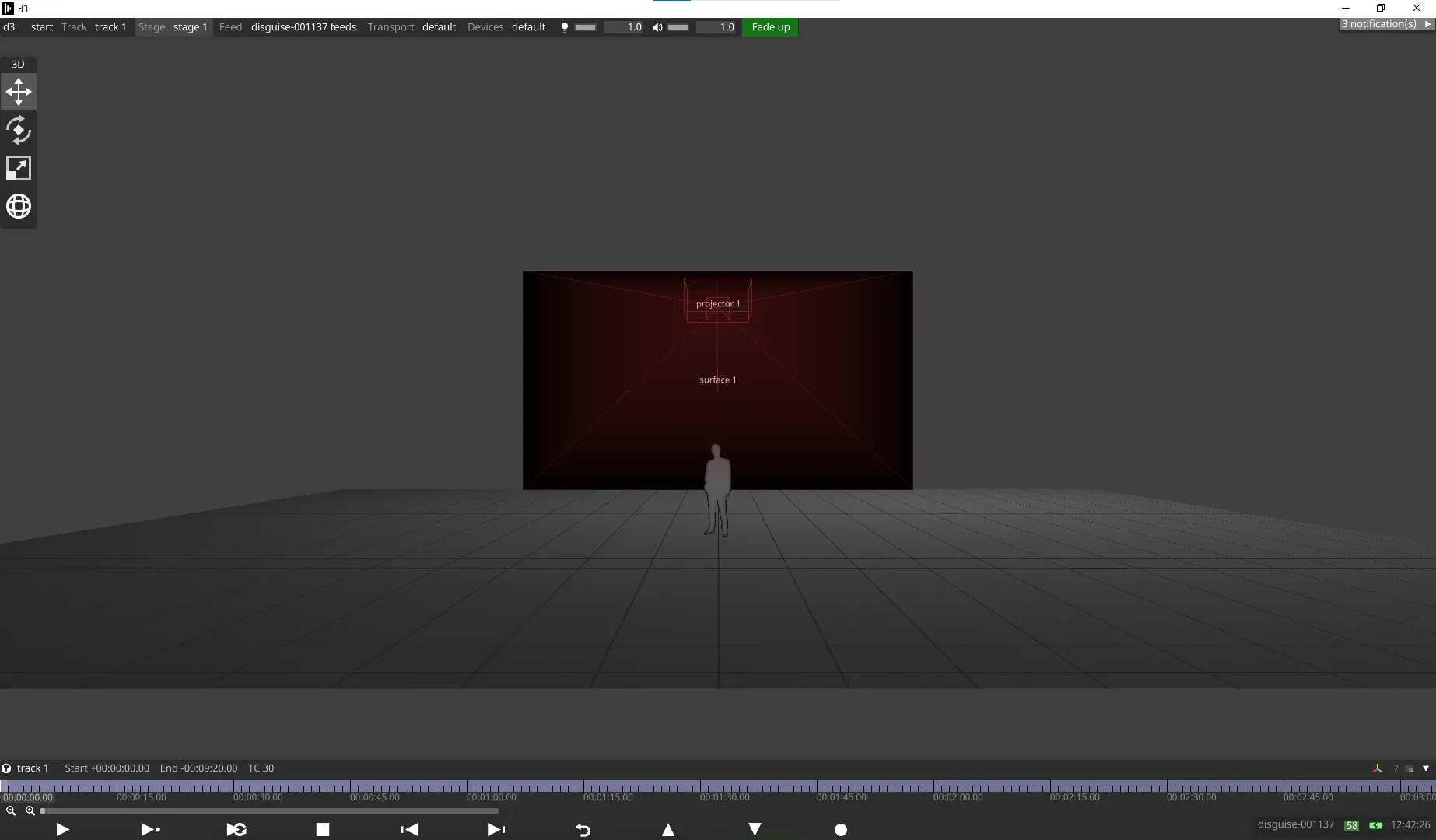Click the brightness level slider
The width and height of the screenshot is (1436, 840).
tap(586, 27)
